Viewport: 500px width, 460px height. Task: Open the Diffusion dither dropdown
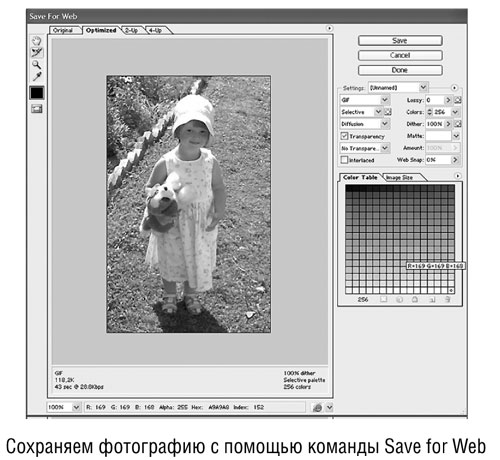(x=364, y=124)
